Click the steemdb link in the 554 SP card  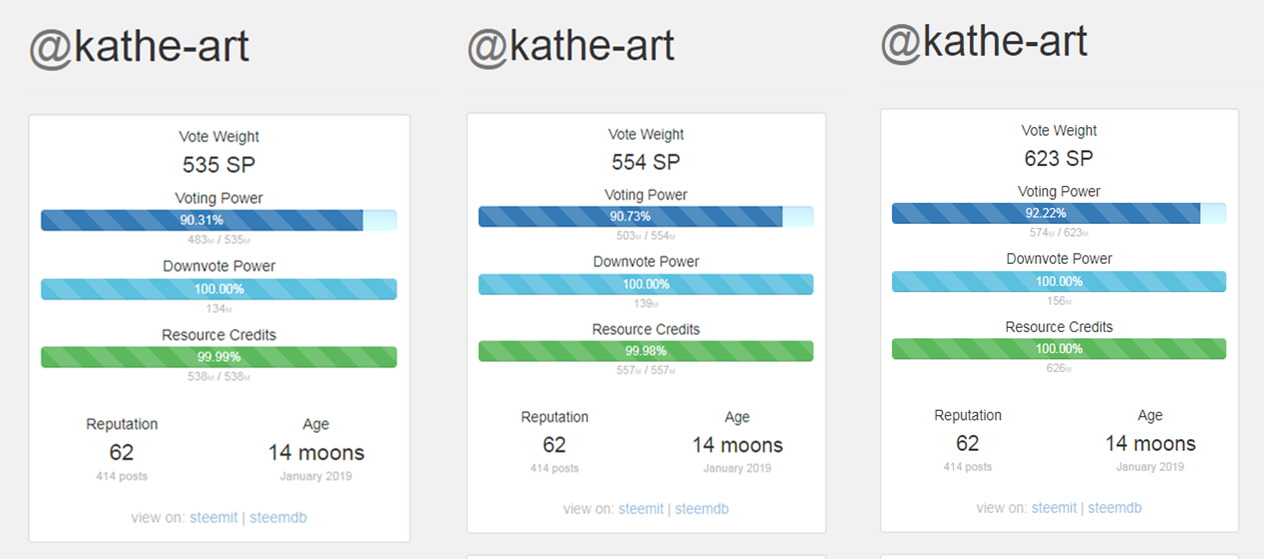(x=702, y=509)
